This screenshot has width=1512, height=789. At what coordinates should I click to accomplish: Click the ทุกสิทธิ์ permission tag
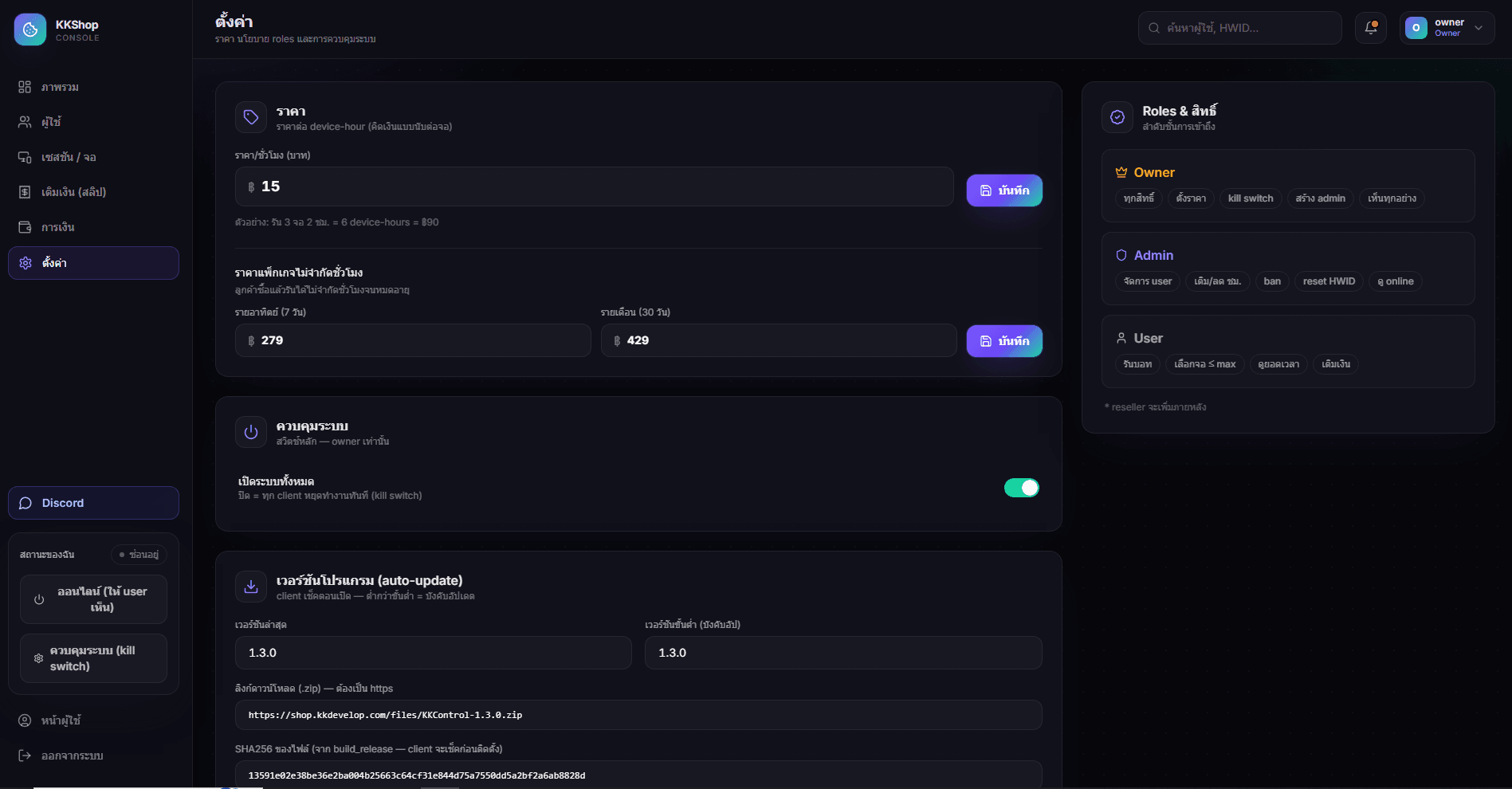click(x=1138, y=198)
